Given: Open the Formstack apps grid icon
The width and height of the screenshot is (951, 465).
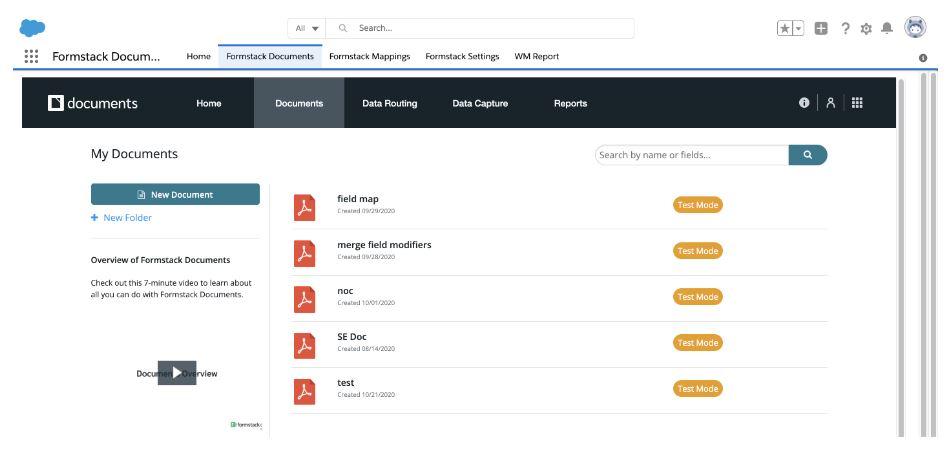Looking at the screenshot, I should tap(857, 103).
